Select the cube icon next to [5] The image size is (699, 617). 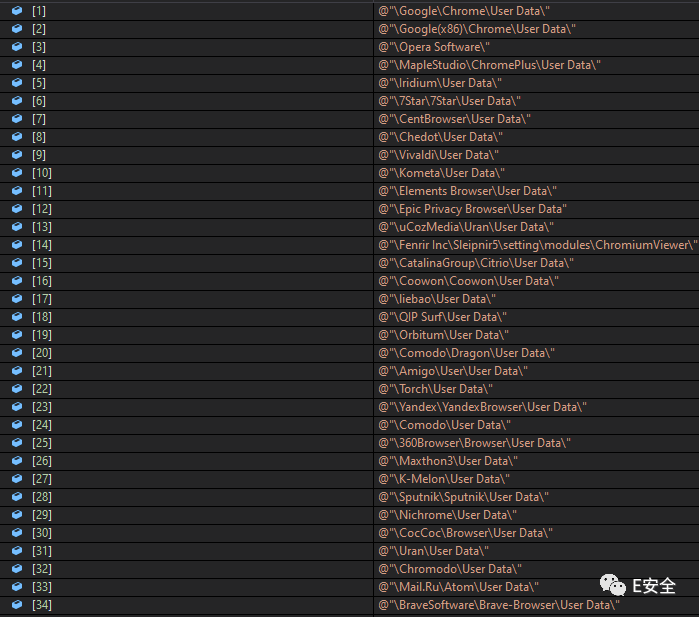(17, 82)
